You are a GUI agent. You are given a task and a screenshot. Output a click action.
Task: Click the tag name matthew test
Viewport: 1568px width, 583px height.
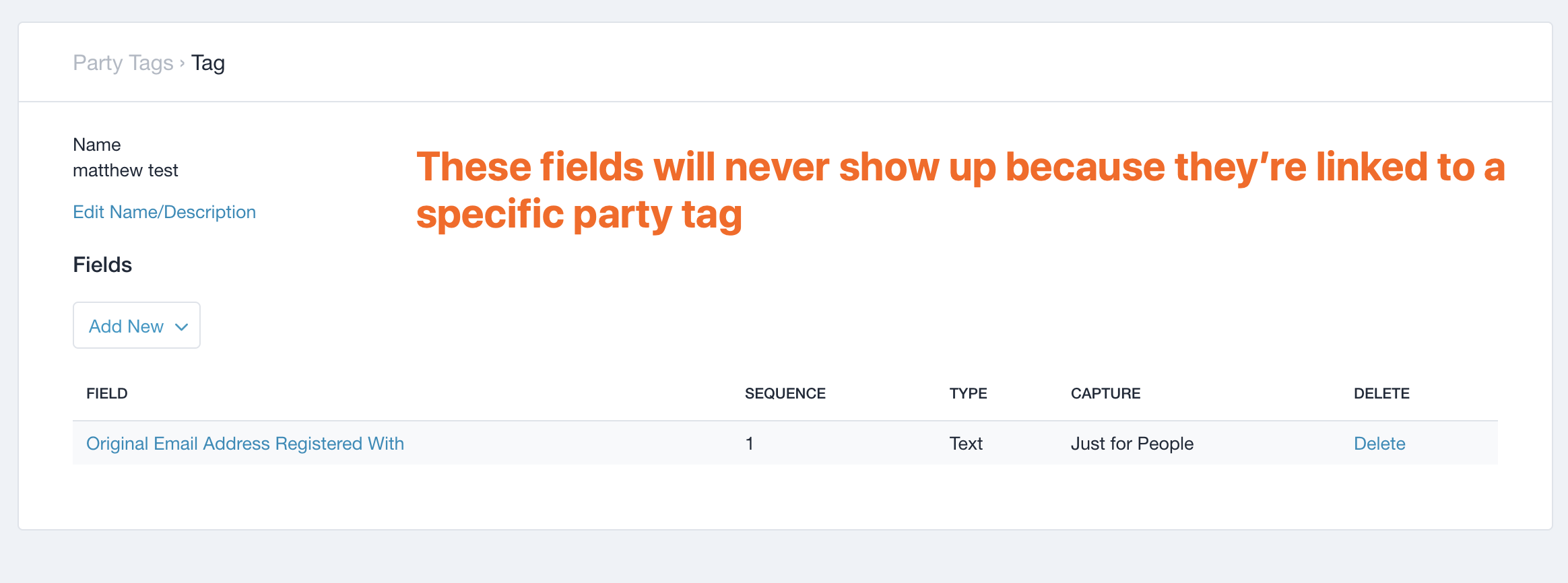pos(125,170)
